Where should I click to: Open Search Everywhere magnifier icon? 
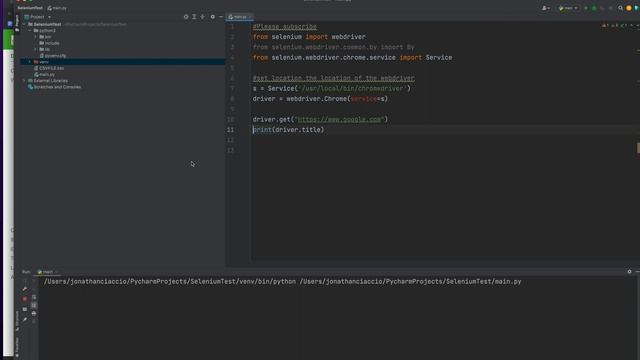point(620,8)
